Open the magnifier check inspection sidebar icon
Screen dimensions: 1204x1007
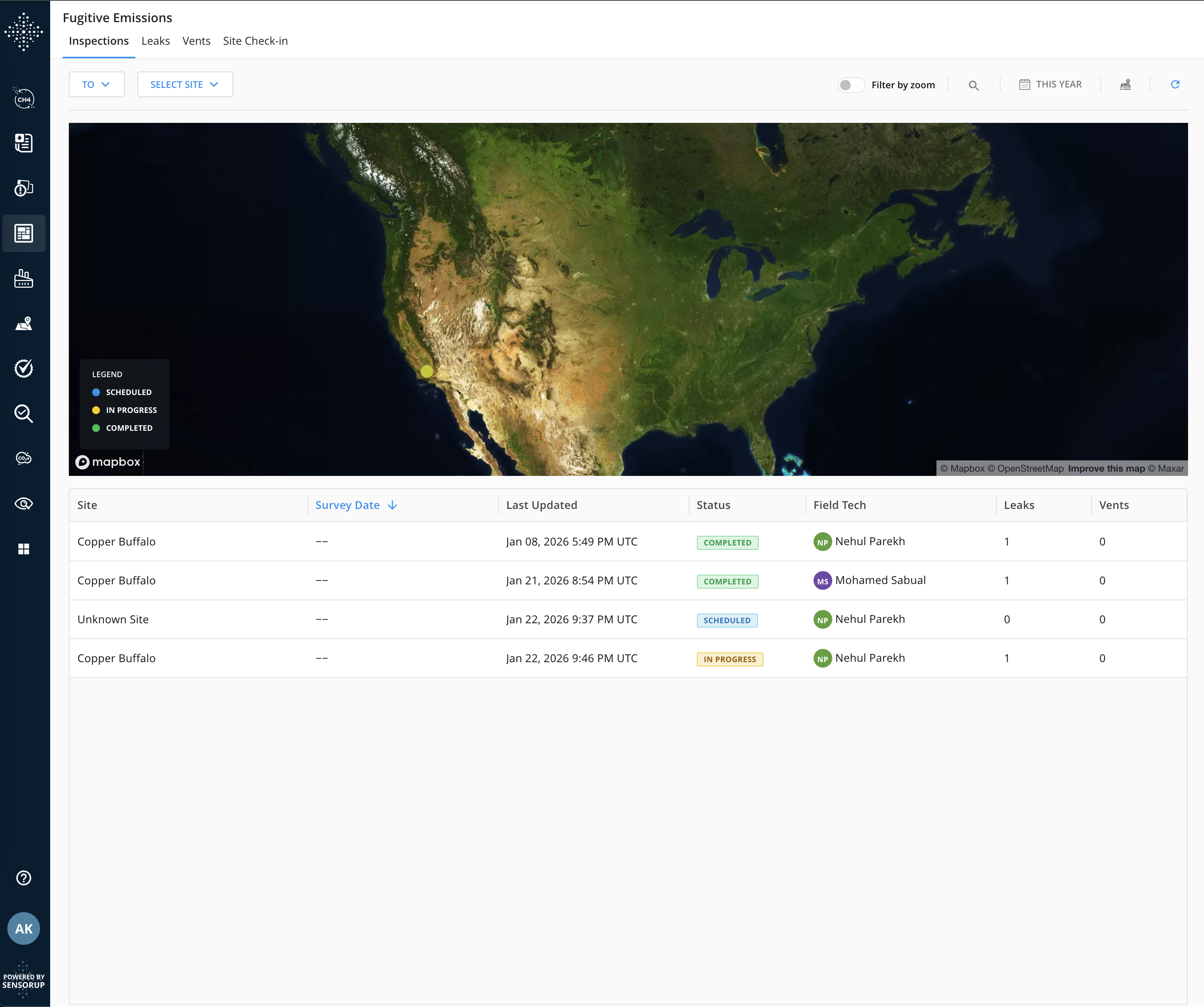(23, 413)
